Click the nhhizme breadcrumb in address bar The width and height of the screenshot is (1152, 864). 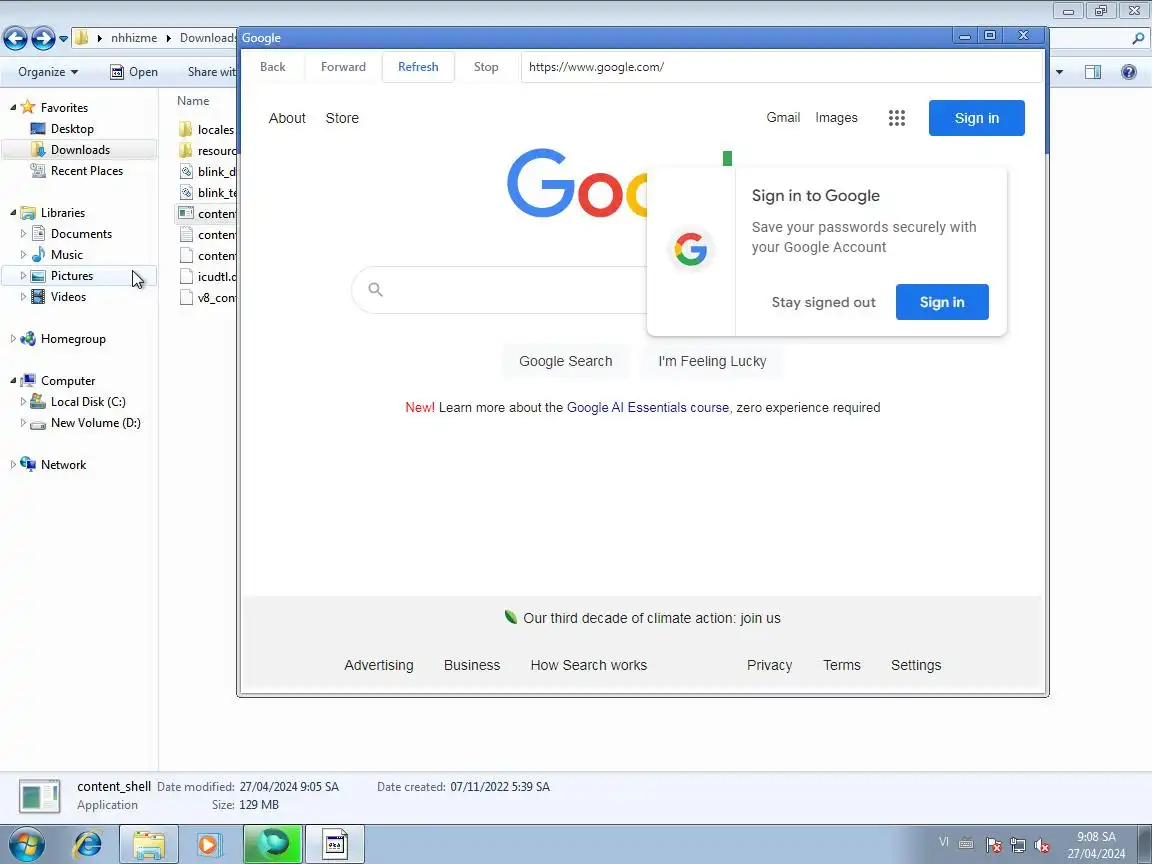134,38
